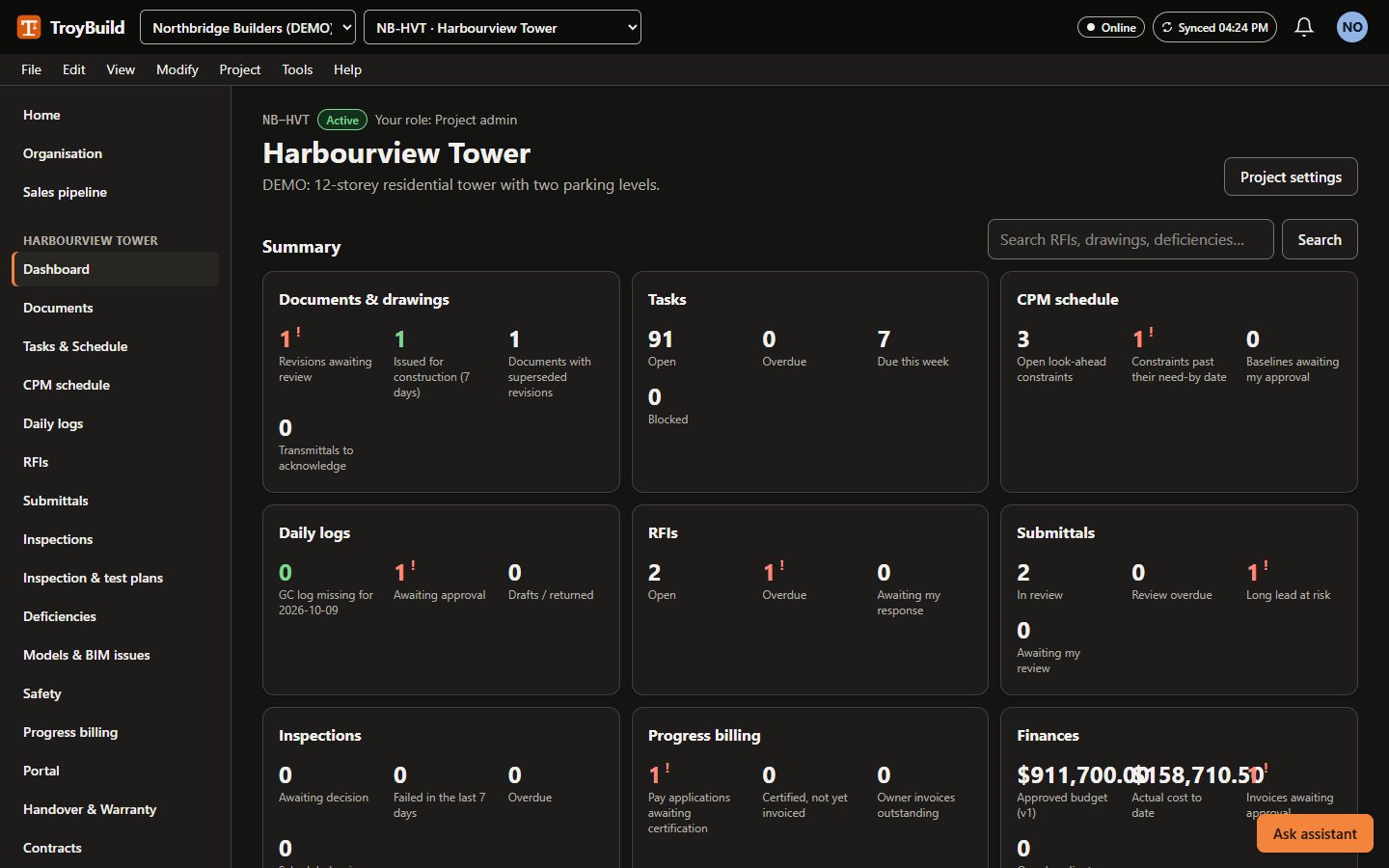Go to Home in sidebar
The image size is (1389, 868).
(116, 115)
